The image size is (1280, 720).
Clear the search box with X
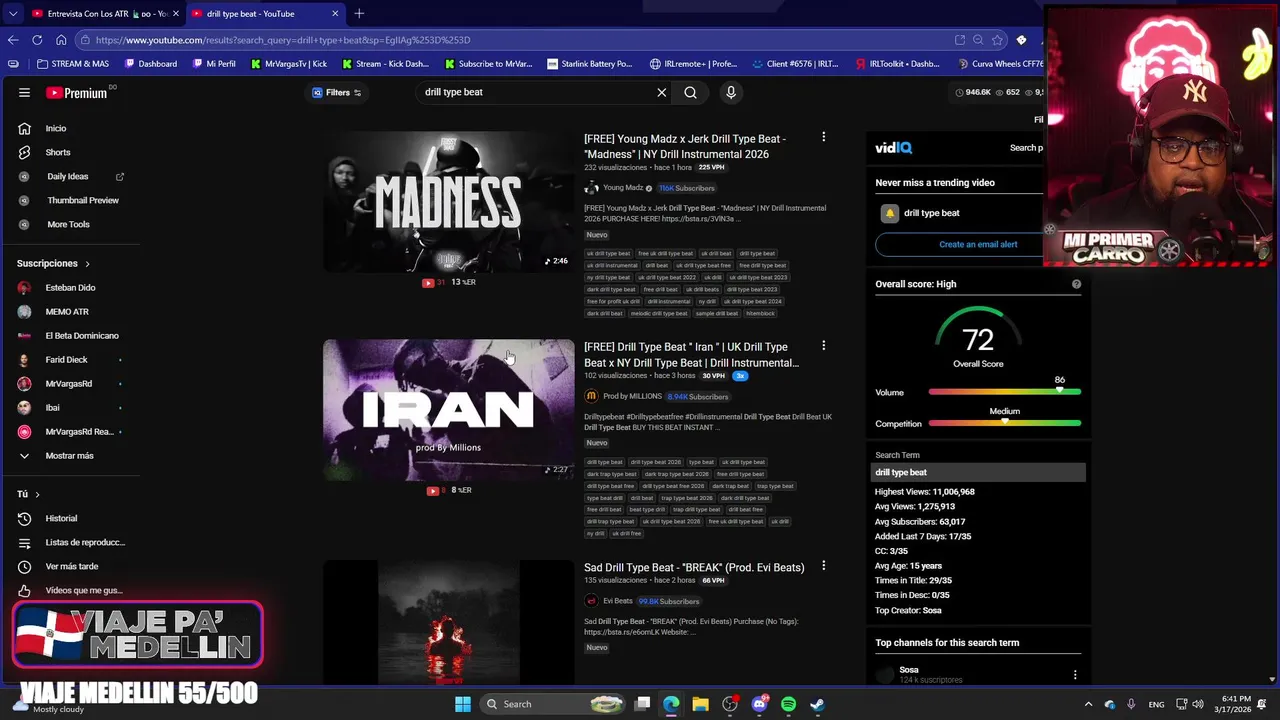pyautogui.click(x=661, y=92)
